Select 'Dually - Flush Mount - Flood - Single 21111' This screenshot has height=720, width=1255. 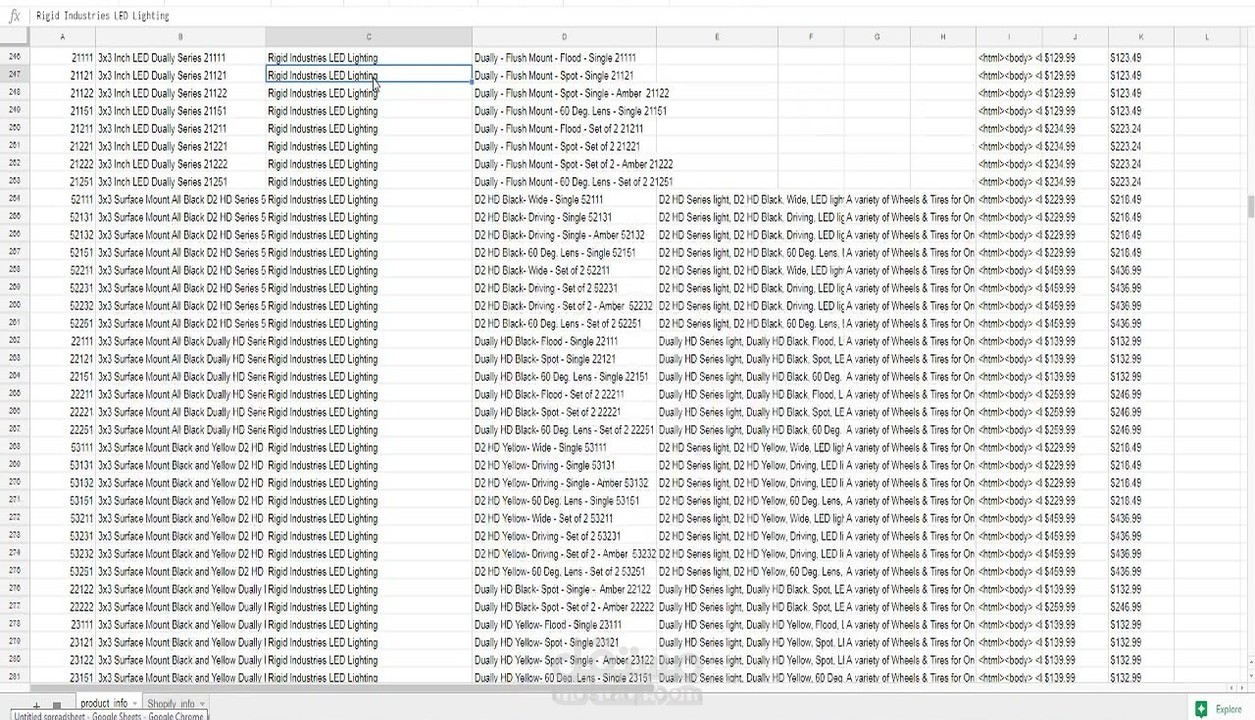tap(564, 58)
